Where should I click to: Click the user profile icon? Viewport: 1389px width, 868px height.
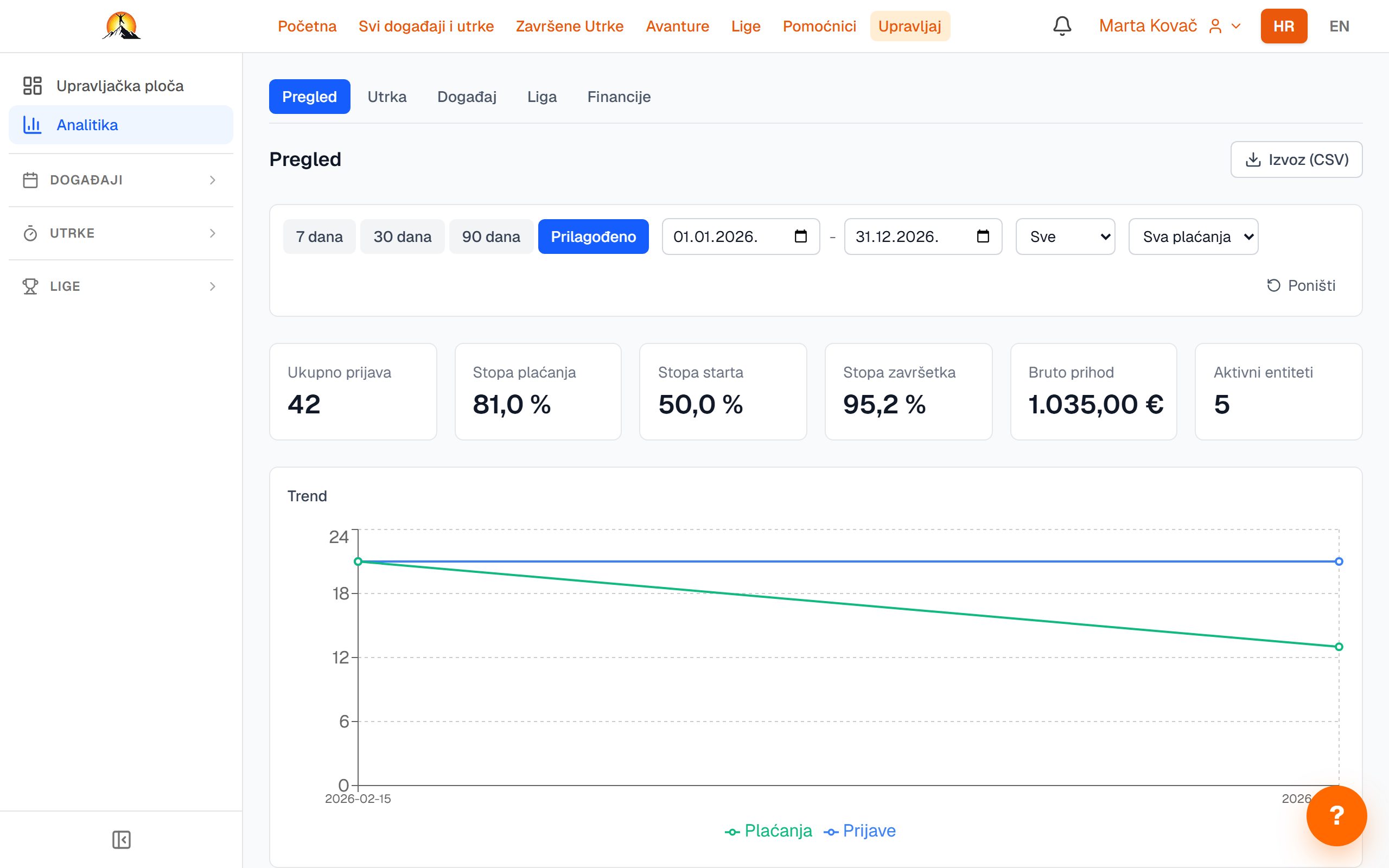[1215, 27]
